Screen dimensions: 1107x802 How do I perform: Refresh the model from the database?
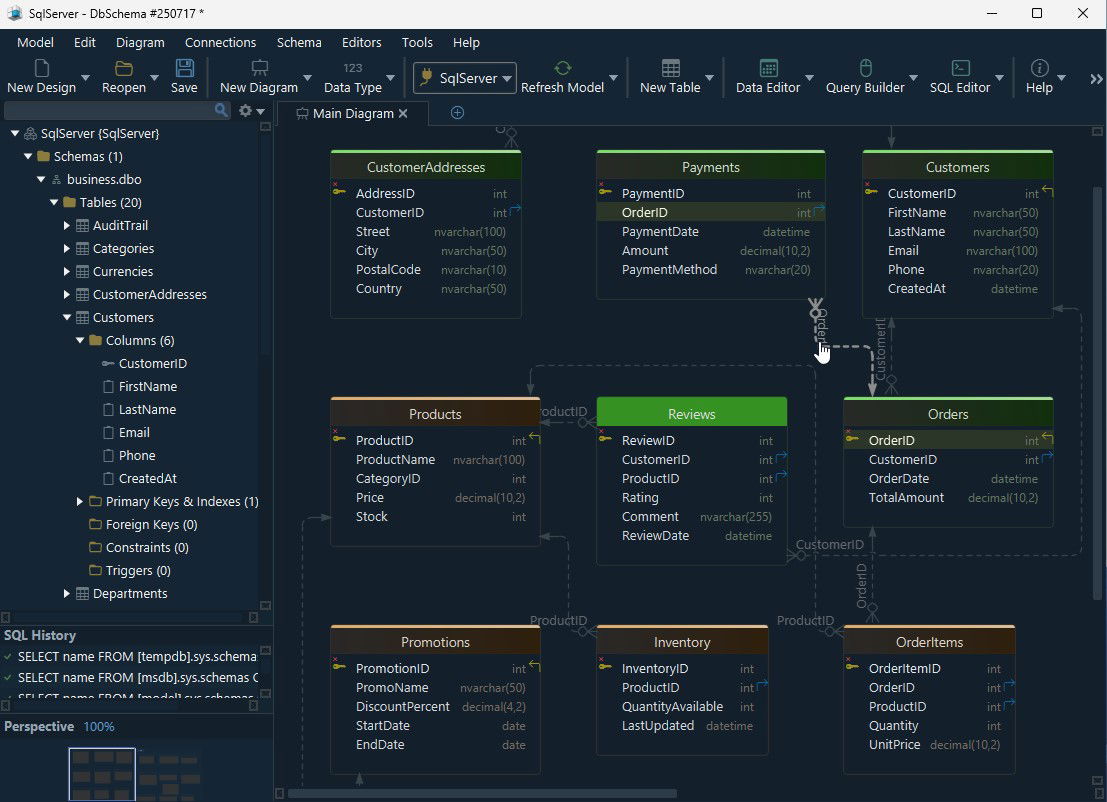[x=561, y=70]
